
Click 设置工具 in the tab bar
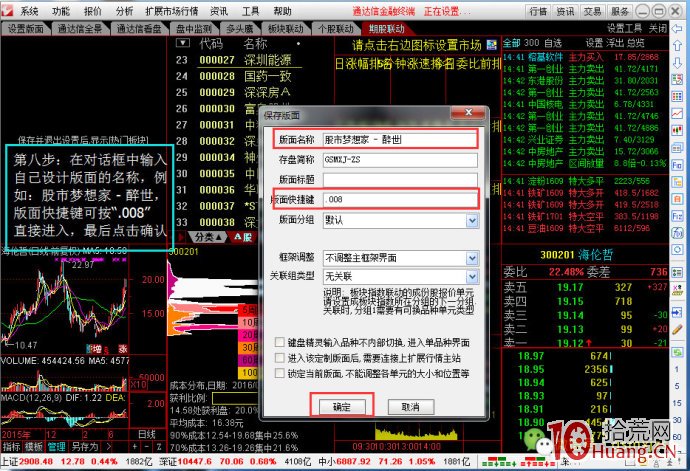pos(624,29)
